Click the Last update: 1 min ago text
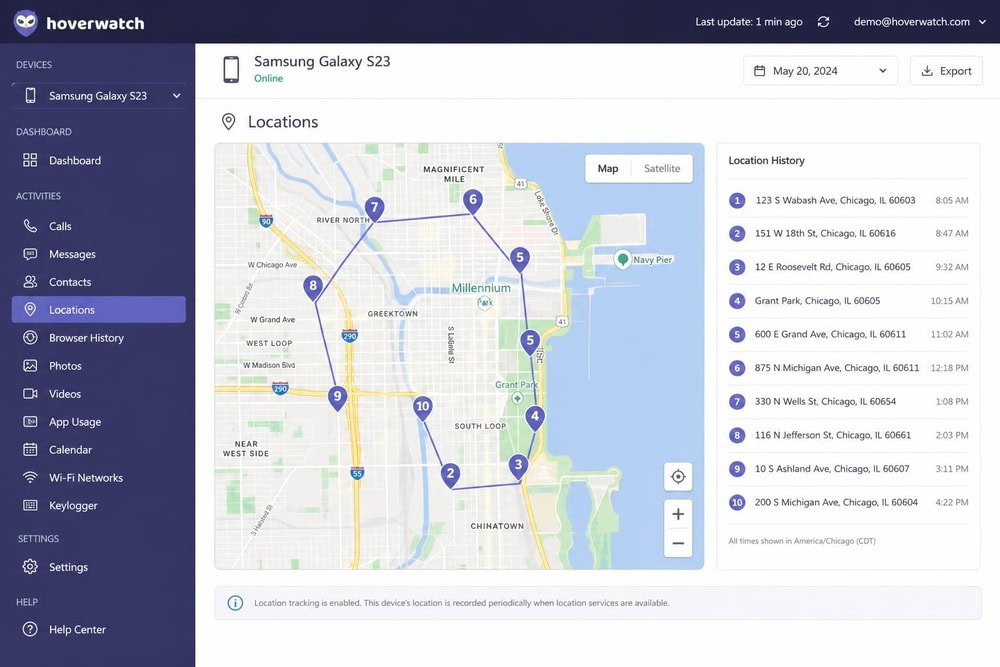The height and width of the screenshot is (667, 1000). [x=749, y=22]
